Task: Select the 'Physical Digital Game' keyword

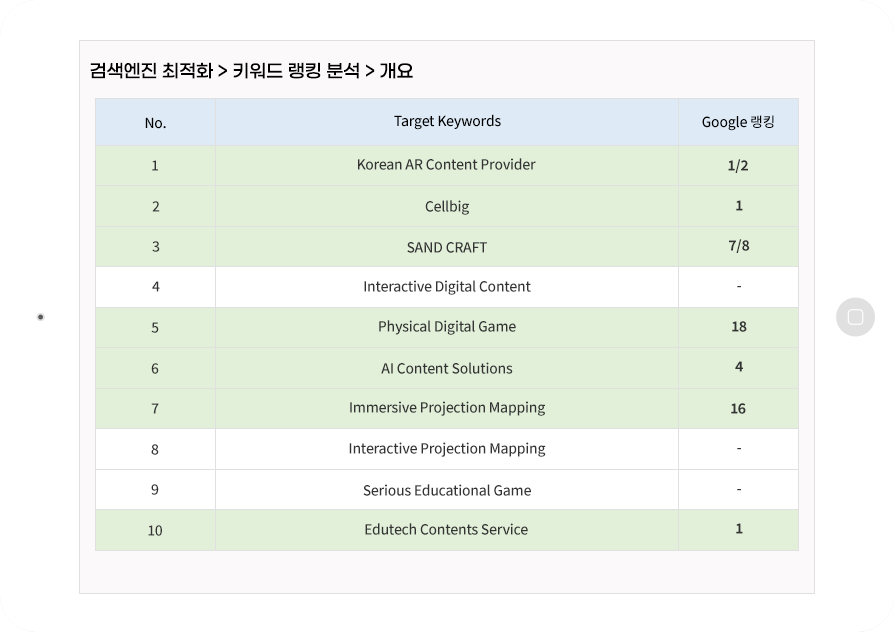Action: click(x=447, y=327)
